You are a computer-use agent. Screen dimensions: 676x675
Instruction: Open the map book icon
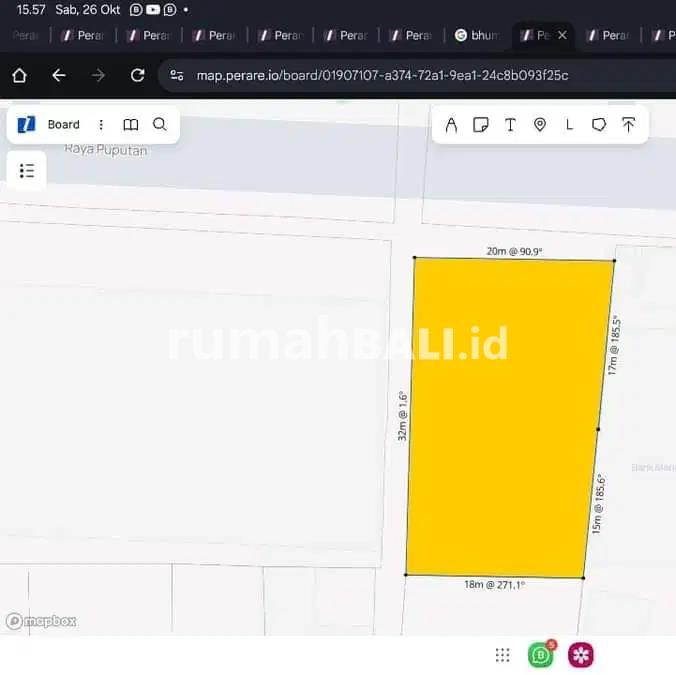(x=131, y=125)
